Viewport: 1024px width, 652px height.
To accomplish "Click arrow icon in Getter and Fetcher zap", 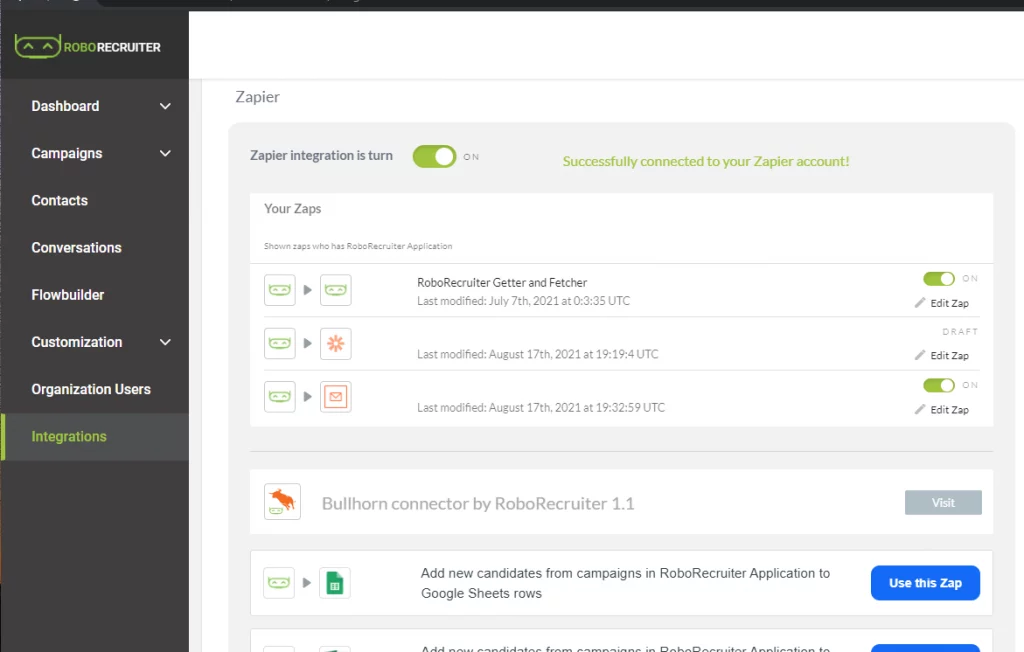I will tap(308, 290).
